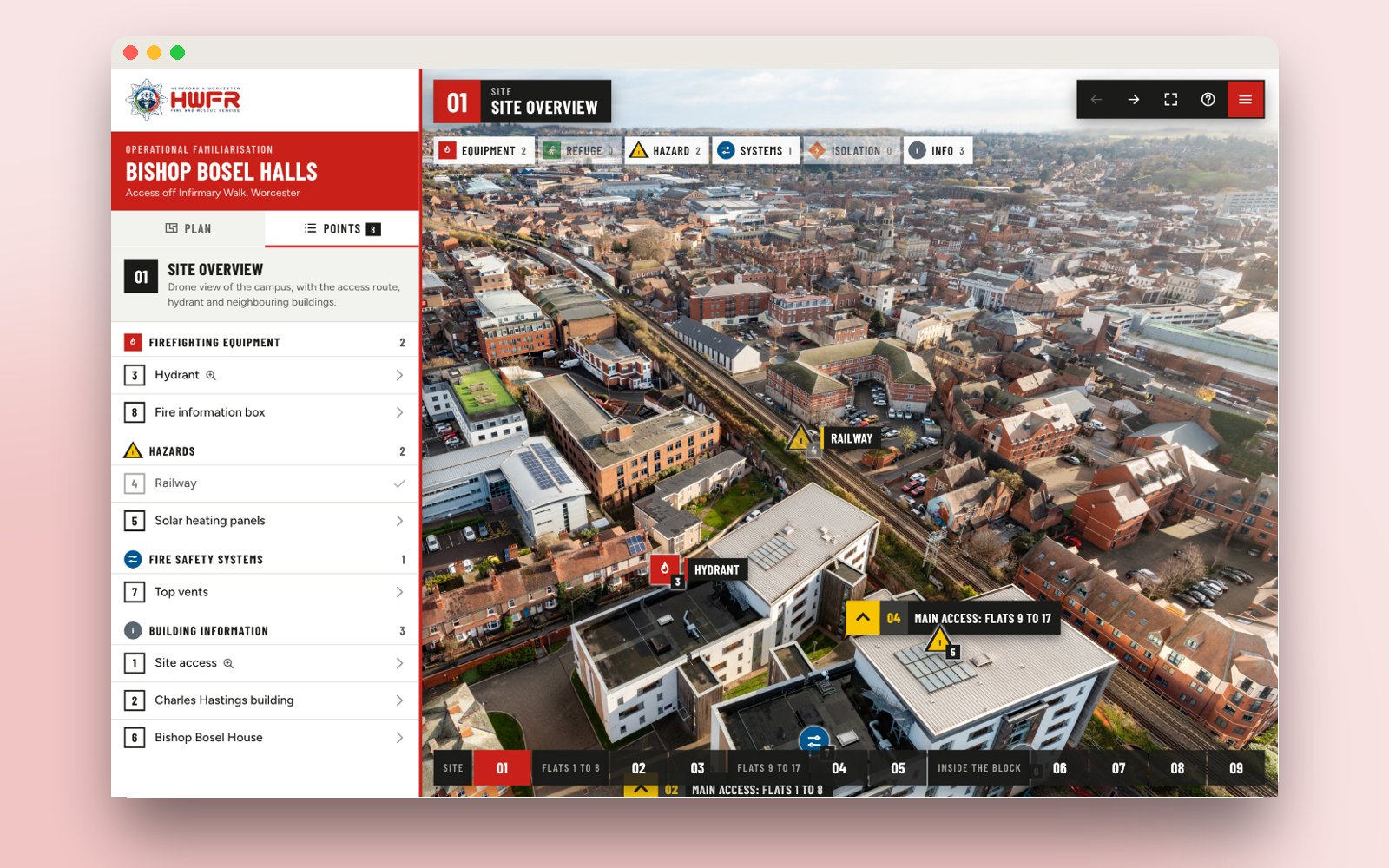Jump to scene 07 in bottom bar
This screenshot has height=868, width=1389.
tap(1118, 768)
